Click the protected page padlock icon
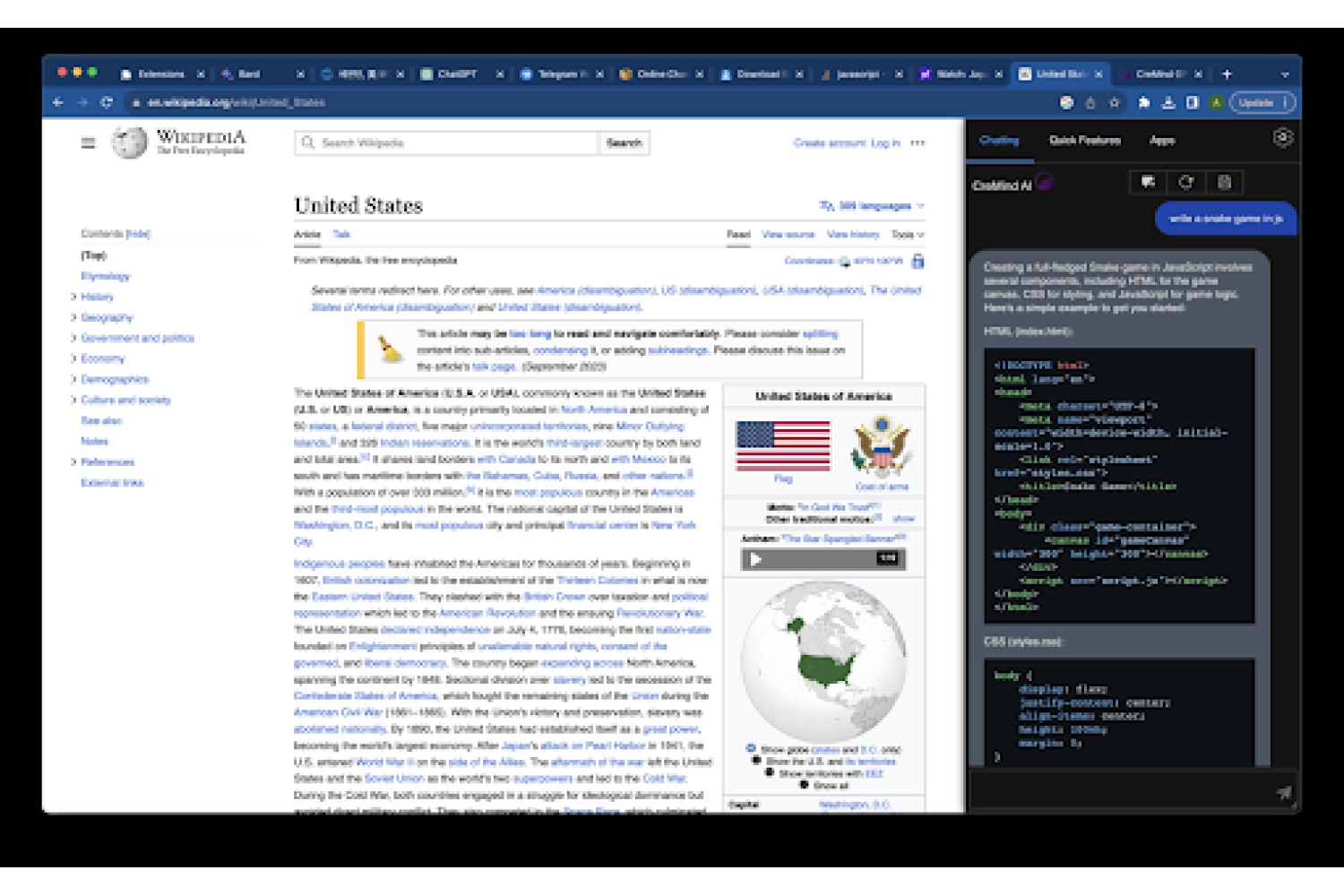This screenshot has height=896, width=1344. (918, 262)
